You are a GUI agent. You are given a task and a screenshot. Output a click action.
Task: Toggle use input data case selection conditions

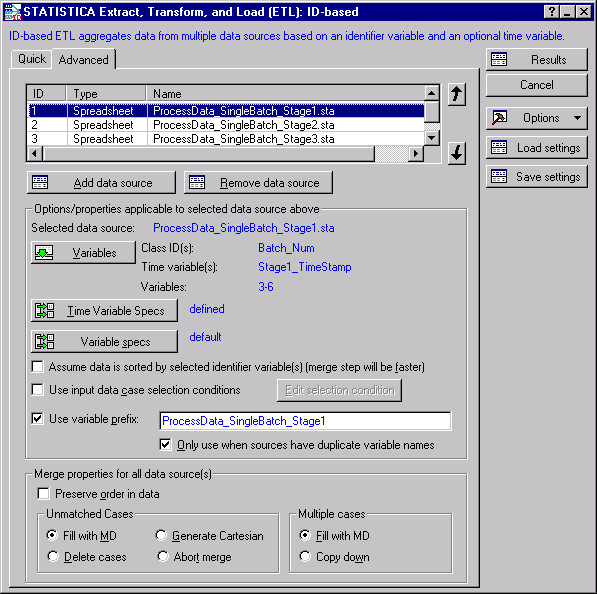click(38, 390)
